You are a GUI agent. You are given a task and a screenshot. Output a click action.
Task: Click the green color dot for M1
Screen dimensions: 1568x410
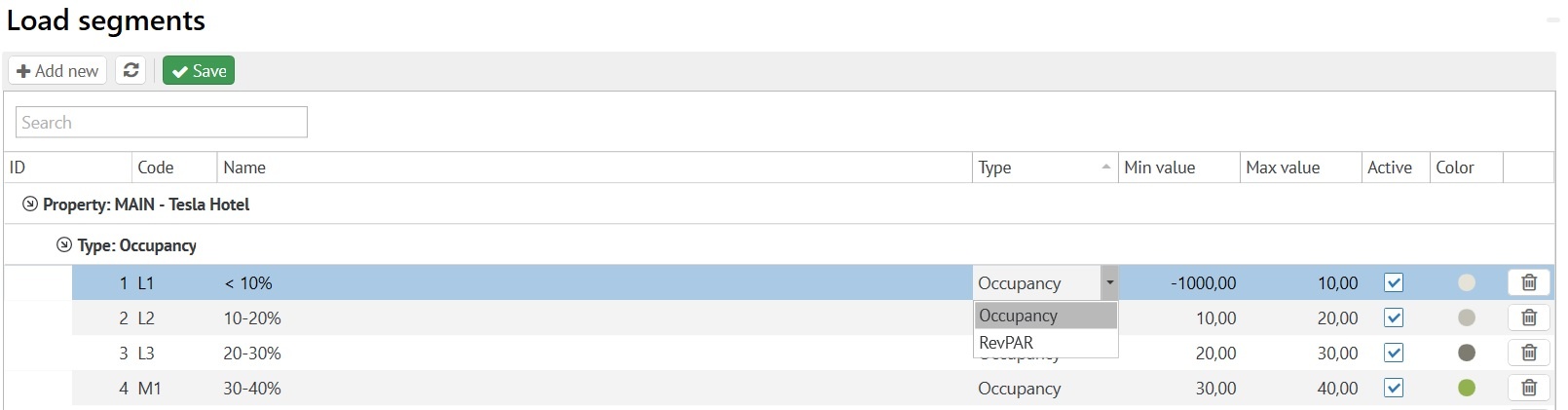[1466, 388]
